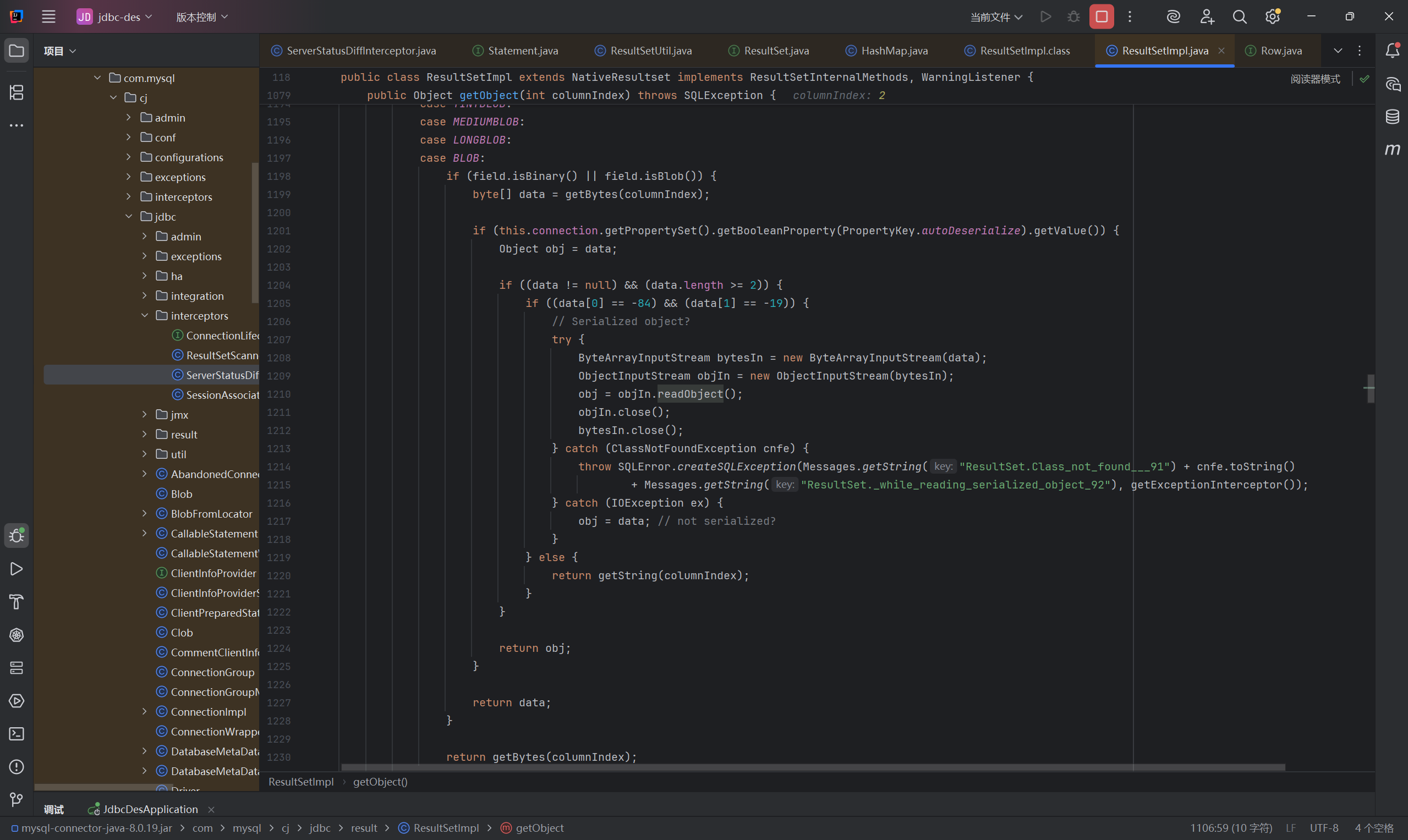The image size is (1408, 840).
Task: Stop the running debug session
Action: click(1101, 17)
